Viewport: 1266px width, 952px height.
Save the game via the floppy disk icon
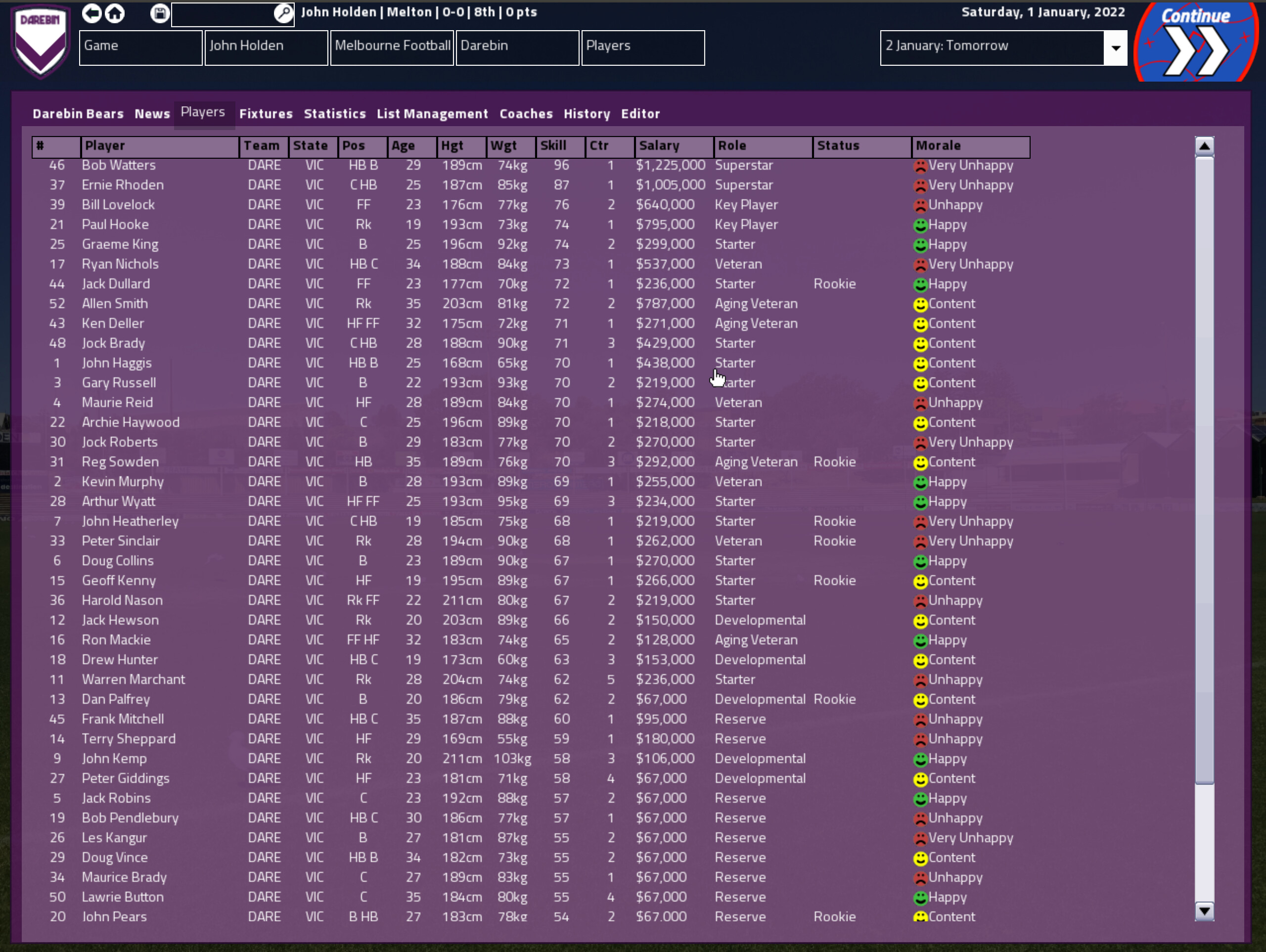[x=159, y=14]
